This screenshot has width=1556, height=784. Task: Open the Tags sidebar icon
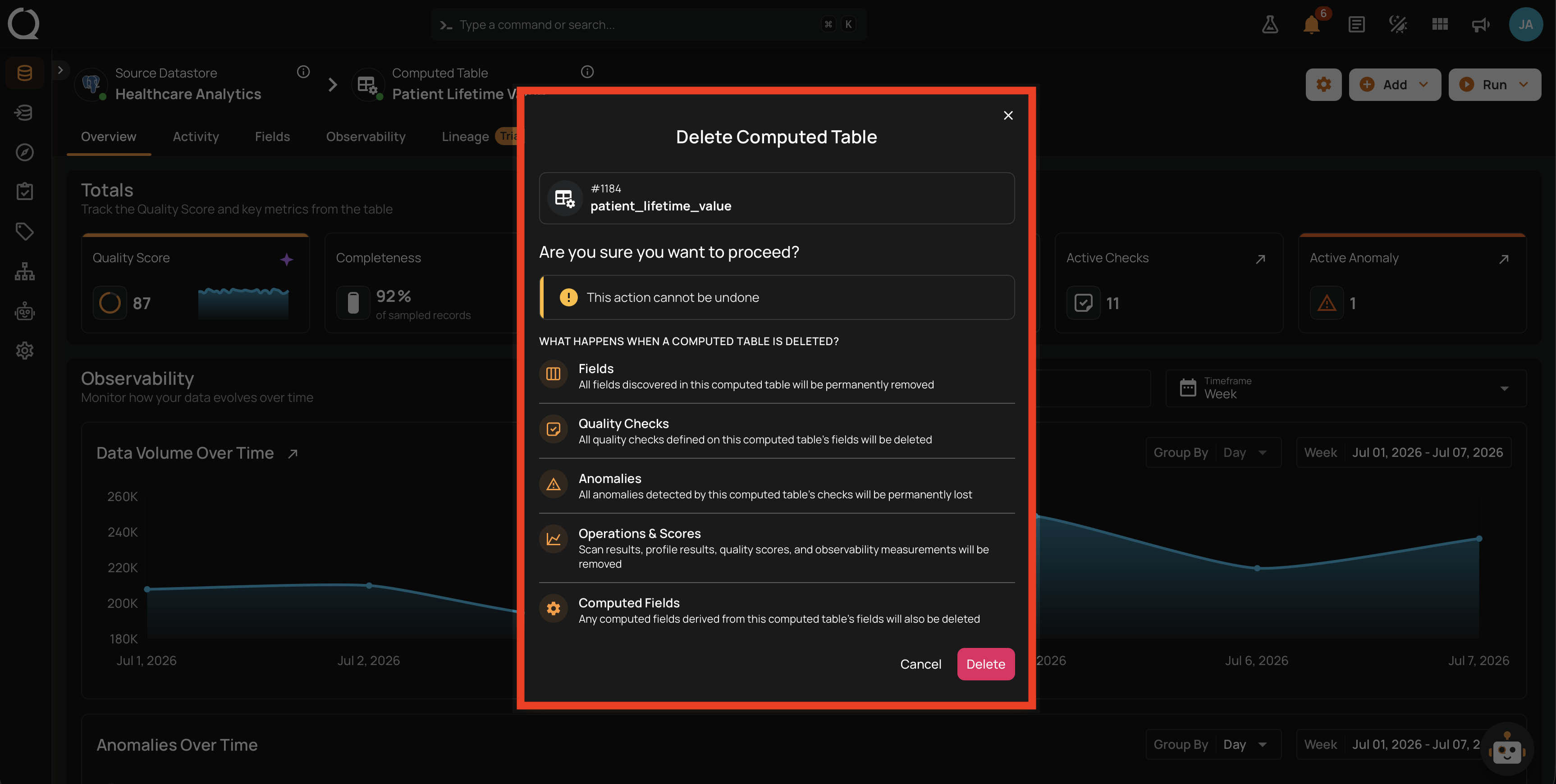click(x=25, y=231)
